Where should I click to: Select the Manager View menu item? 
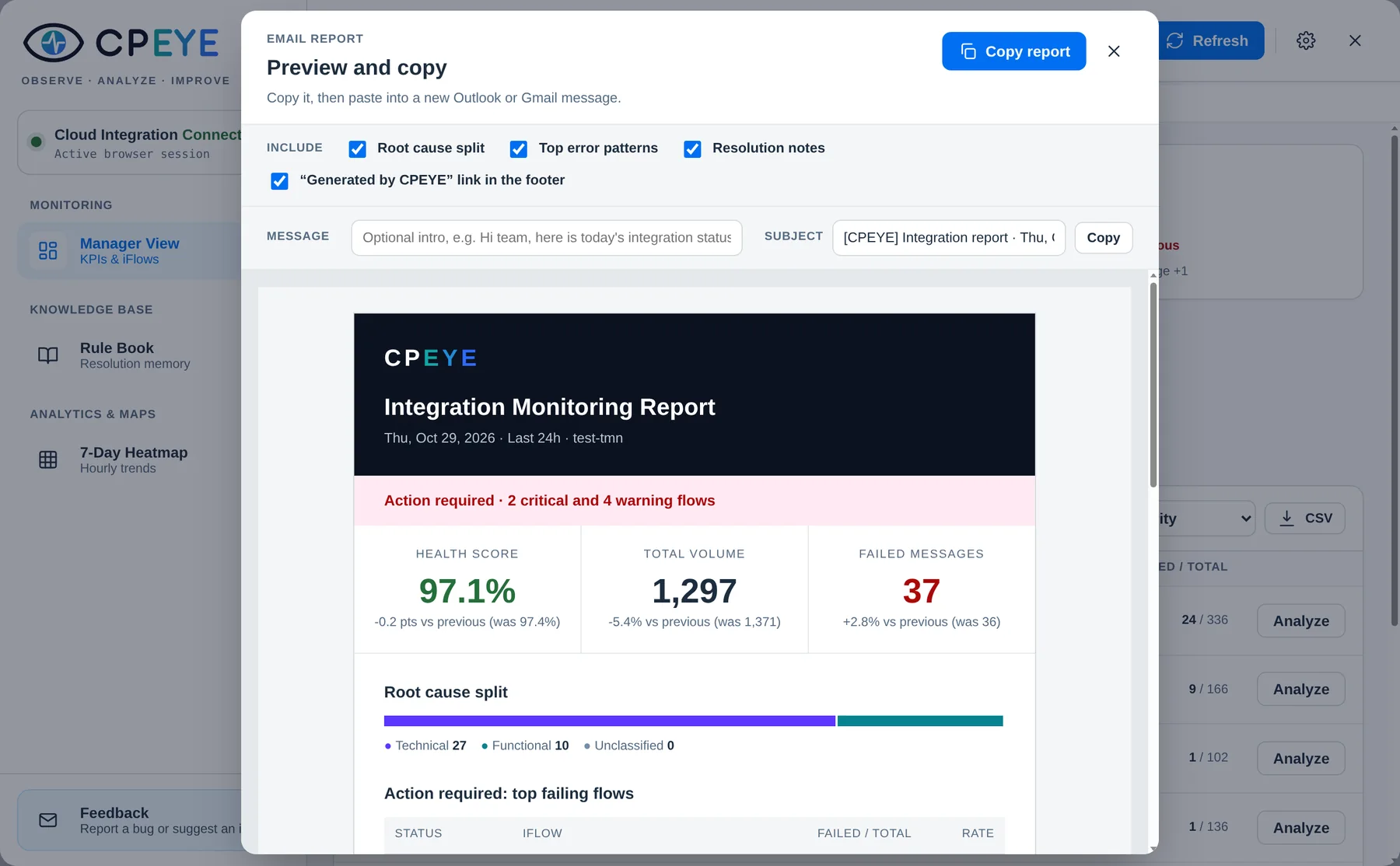[x=130, y=250]
